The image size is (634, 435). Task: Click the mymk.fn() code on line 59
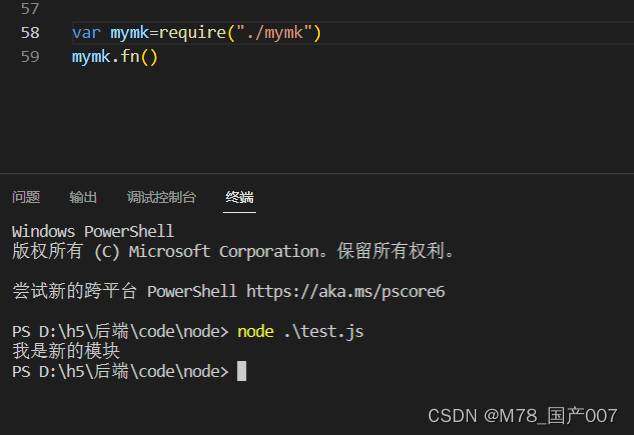point(115,57)
